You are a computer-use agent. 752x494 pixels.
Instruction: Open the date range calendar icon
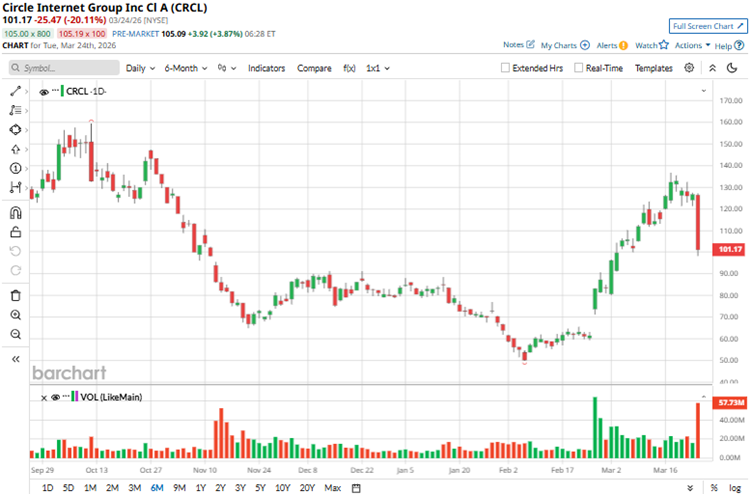356,488
